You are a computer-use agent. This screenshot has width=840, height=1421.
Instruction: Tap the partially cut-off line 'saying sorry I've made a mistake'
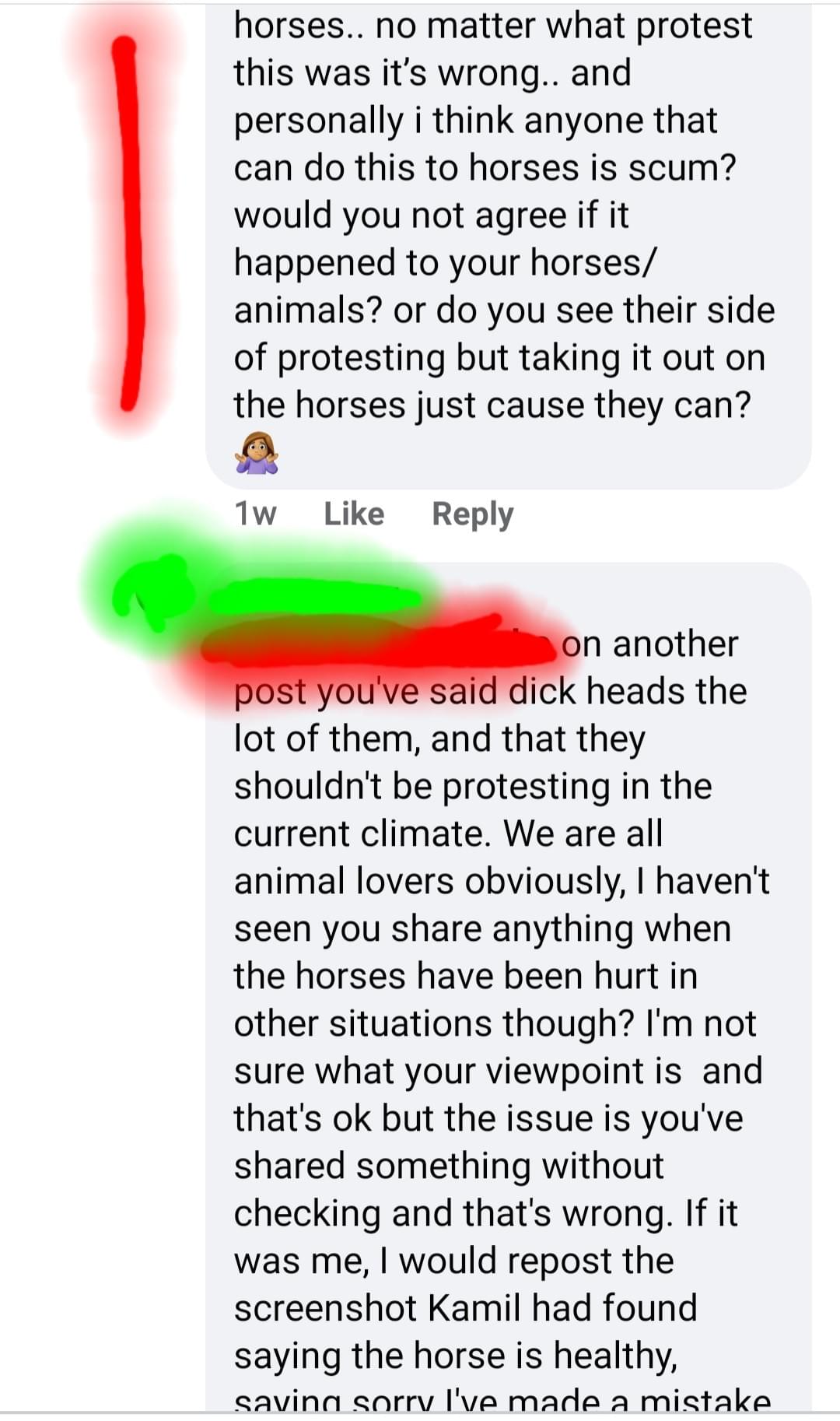[x=502, y=1401]
